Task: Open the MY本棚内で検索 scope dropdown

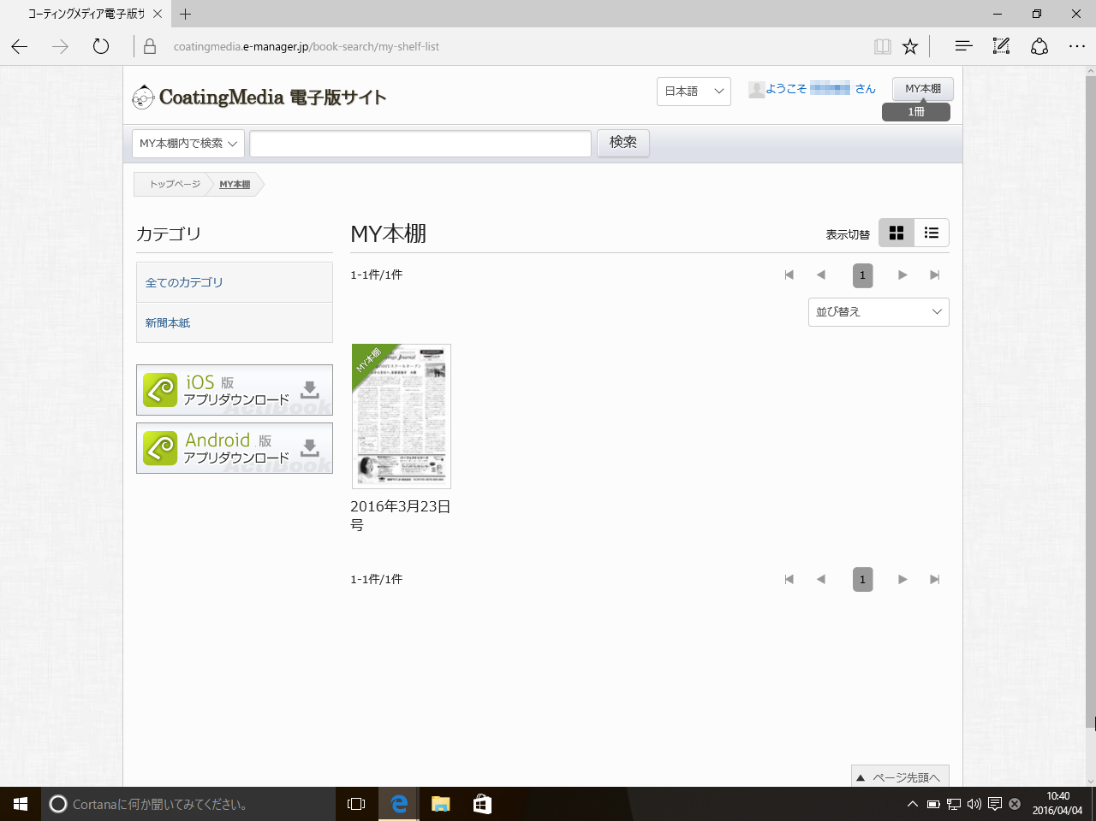Action: [189, 143]
